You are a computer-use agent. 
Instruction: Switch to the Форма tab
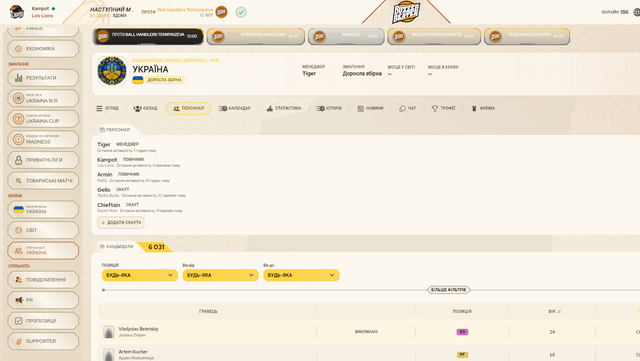(483, 108)
